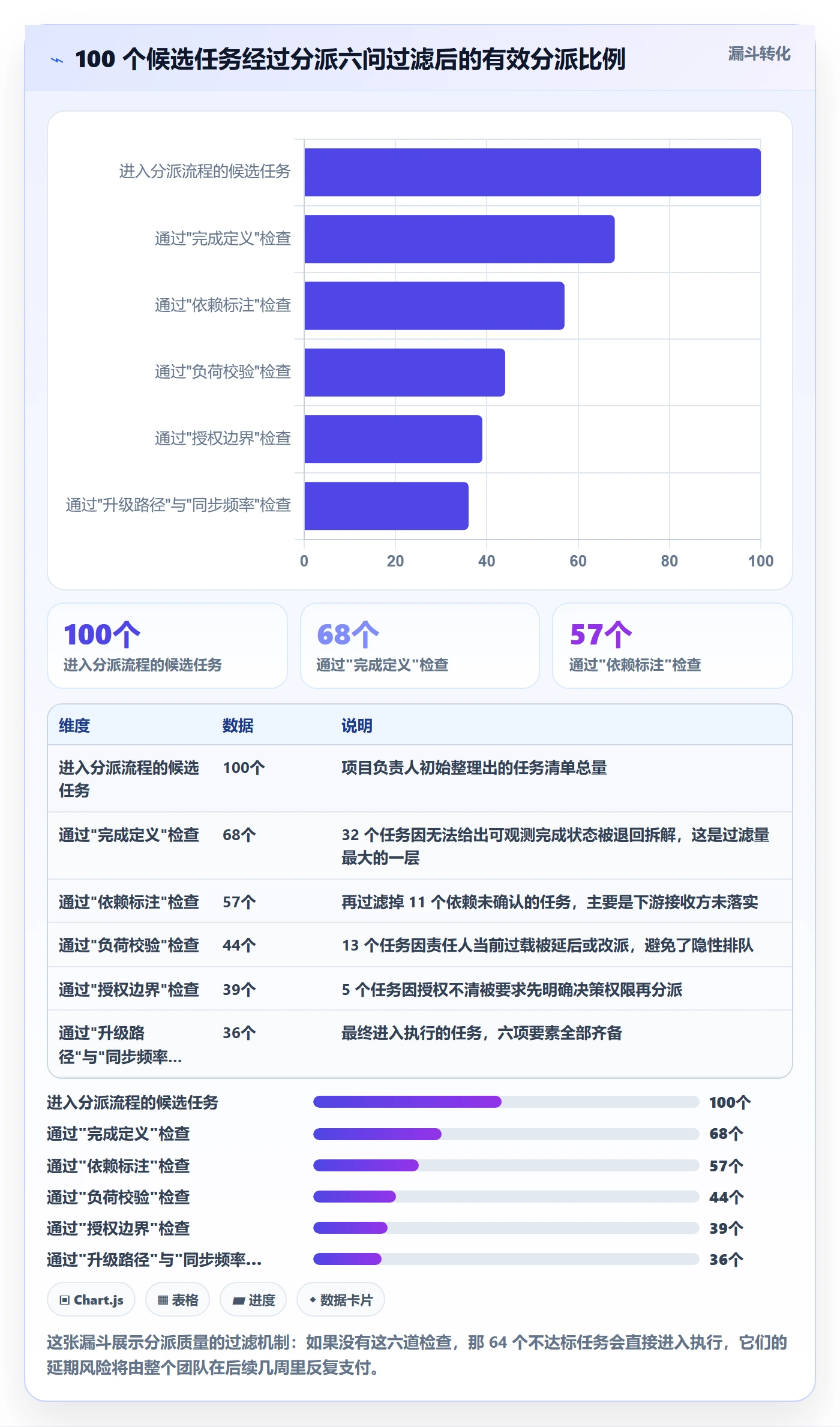This screenshot has height=1427, width=840.
Task: Click the chart bar for 通过"负荷校验"检查
Action: coord(404,372)
